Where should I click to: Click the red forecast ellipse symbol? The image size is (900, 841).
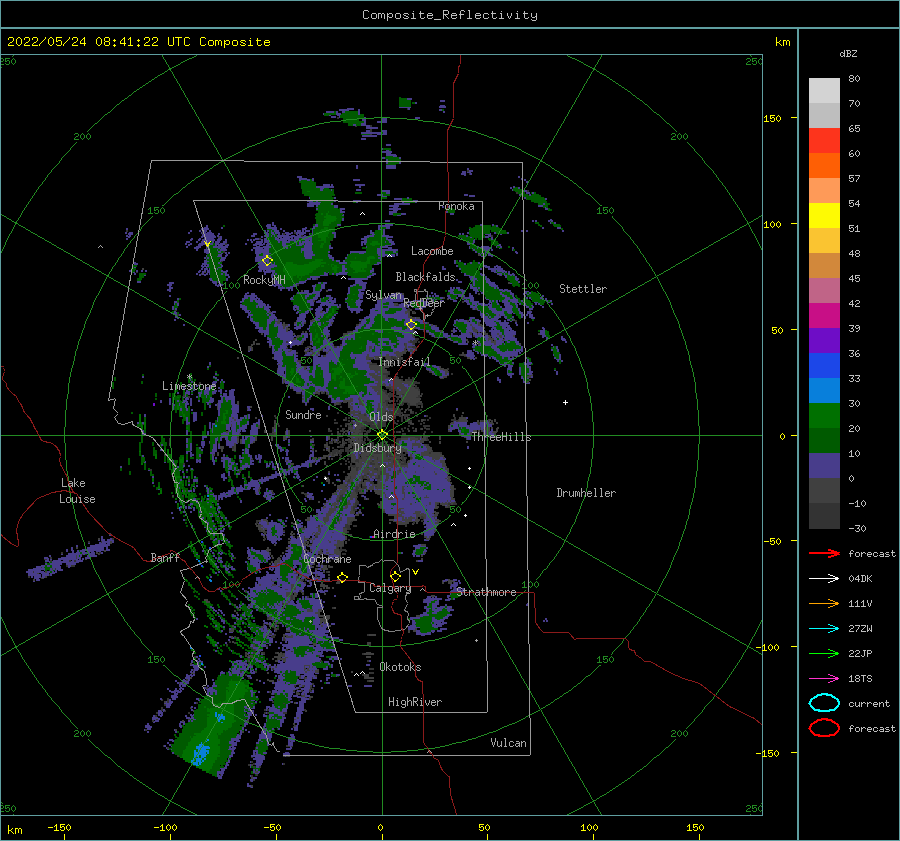(x=824, y=728)
